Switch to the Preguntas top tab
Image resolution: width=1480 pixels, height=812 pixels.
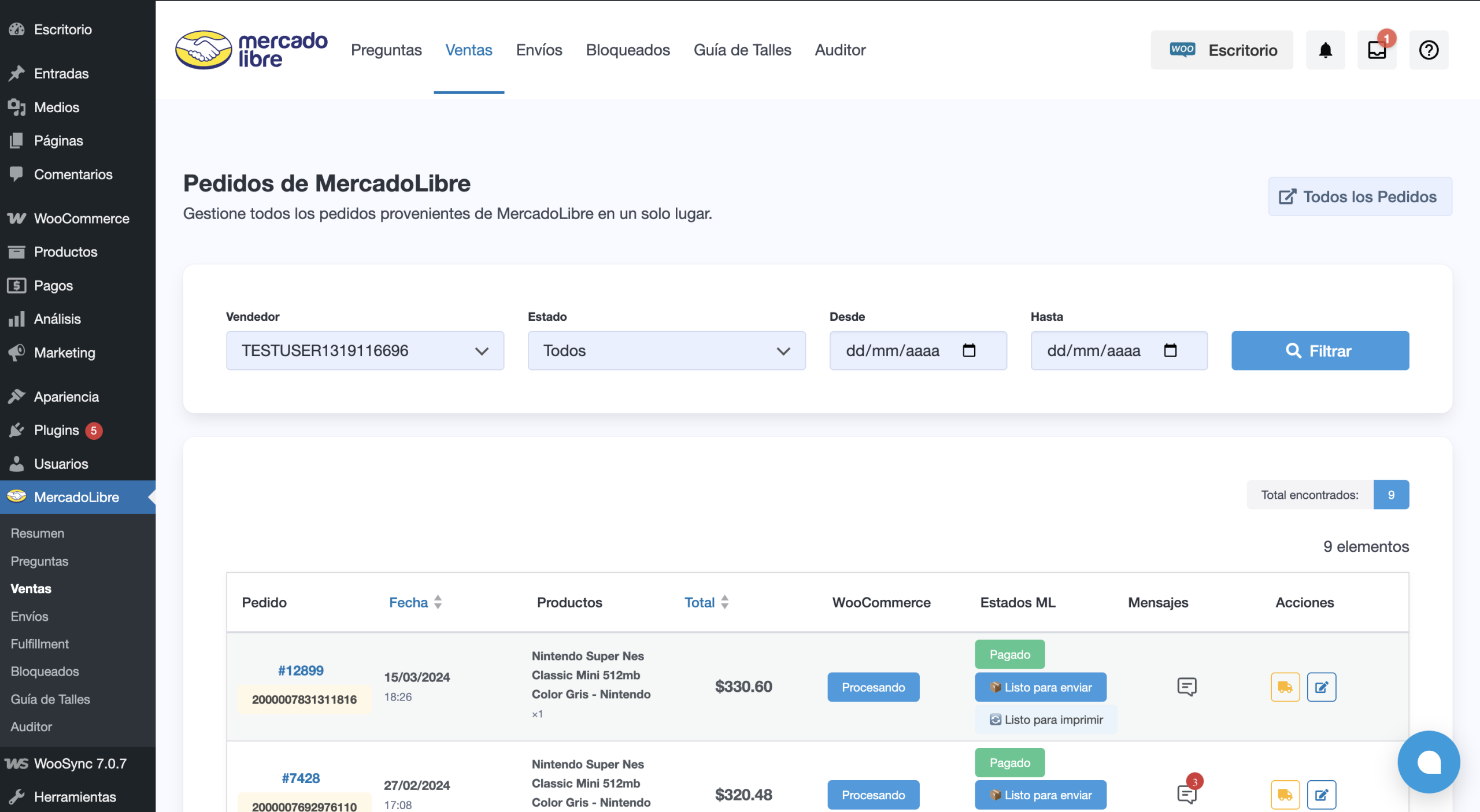coord(386,50)
